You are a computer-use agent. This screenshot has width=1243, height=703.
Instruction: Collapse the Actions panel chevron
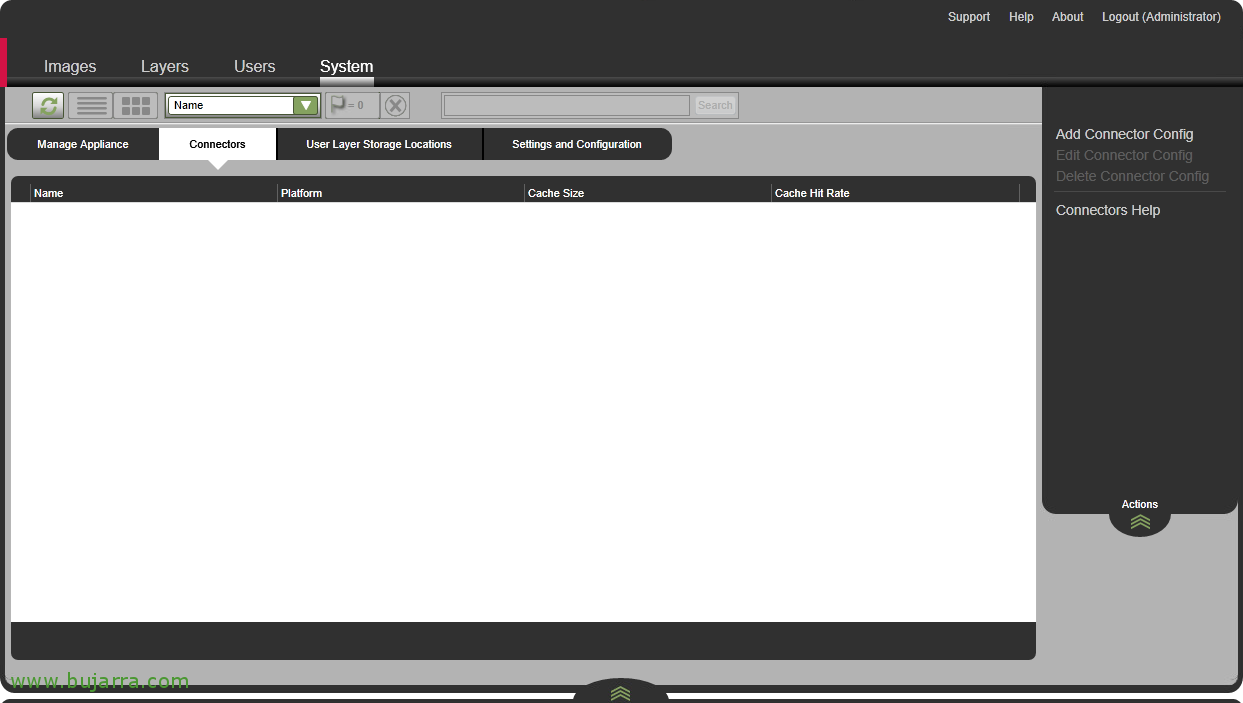(1140, 521)
